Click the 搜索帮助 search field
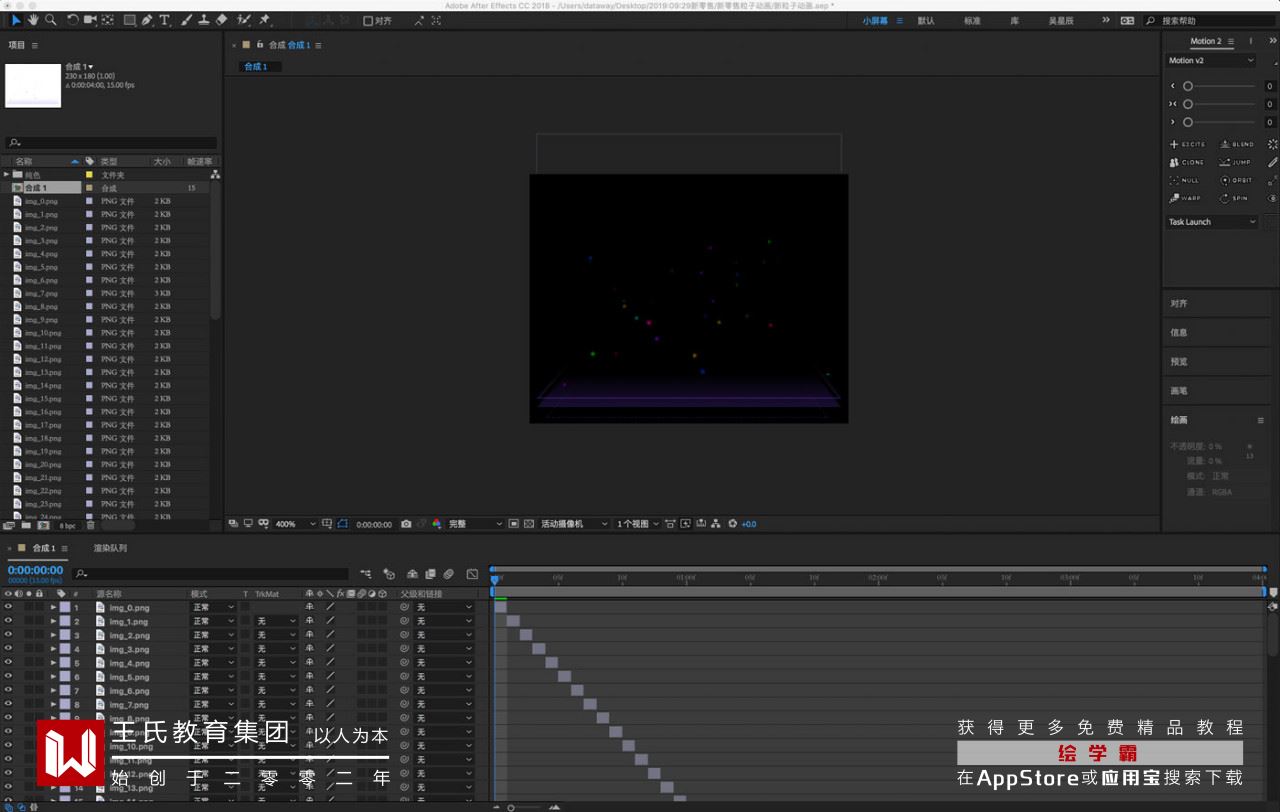Screen dimensions: 1280x812 pyautogui.click(x=1210, y=21)
